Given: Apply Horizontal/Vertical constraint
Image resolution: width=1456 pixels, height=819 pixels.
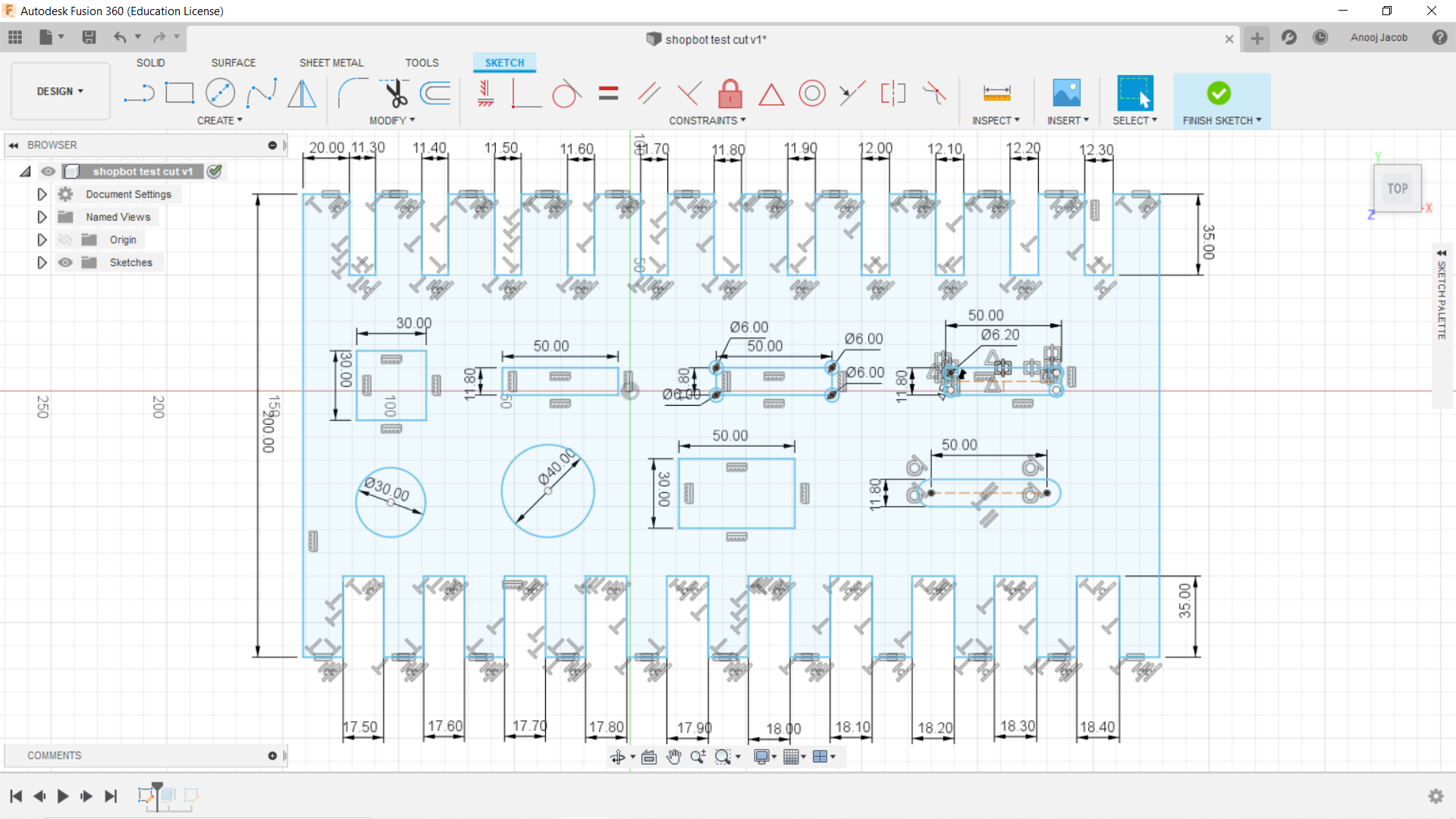Looking at the screenshot, I should pyautogui.click(x=486, y=93).
